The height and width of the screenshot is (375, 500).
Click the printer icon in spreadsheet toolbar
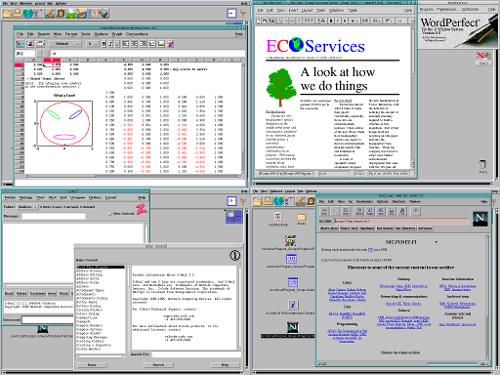pyautogui.click(x=40, y=44)
